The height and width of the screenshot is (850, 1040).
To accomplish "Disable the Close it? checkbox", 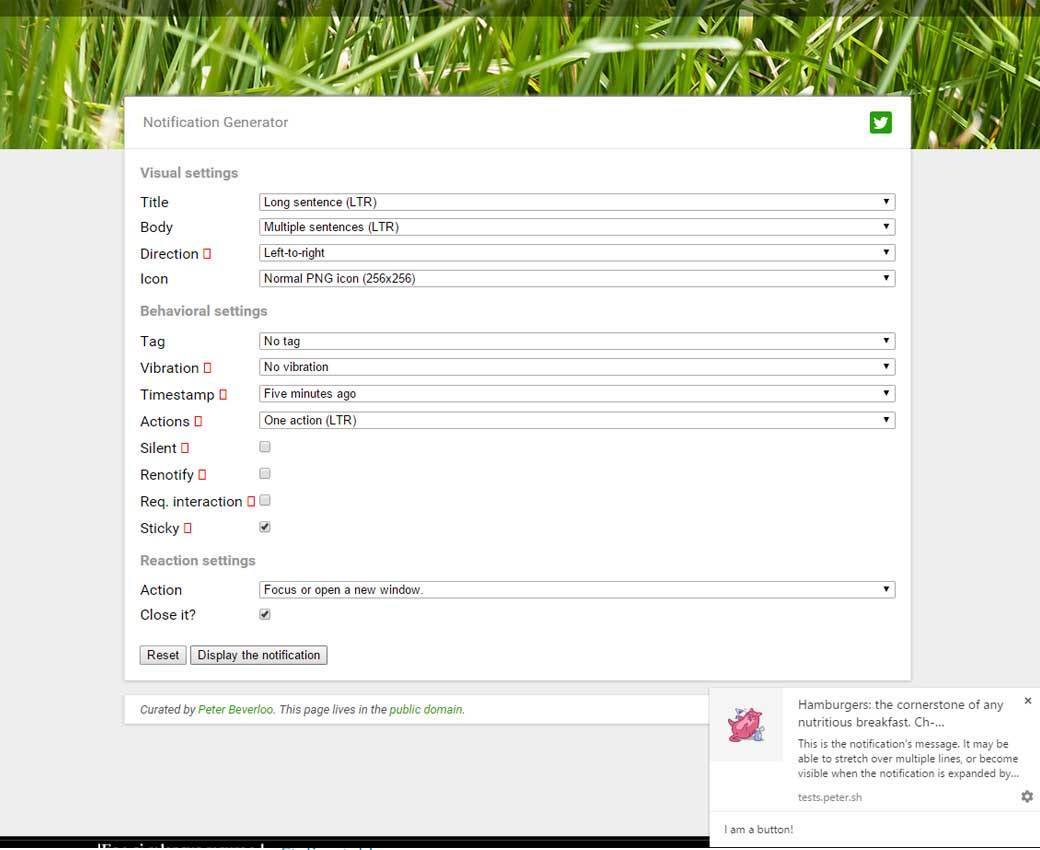I will (x=265, y=614).
